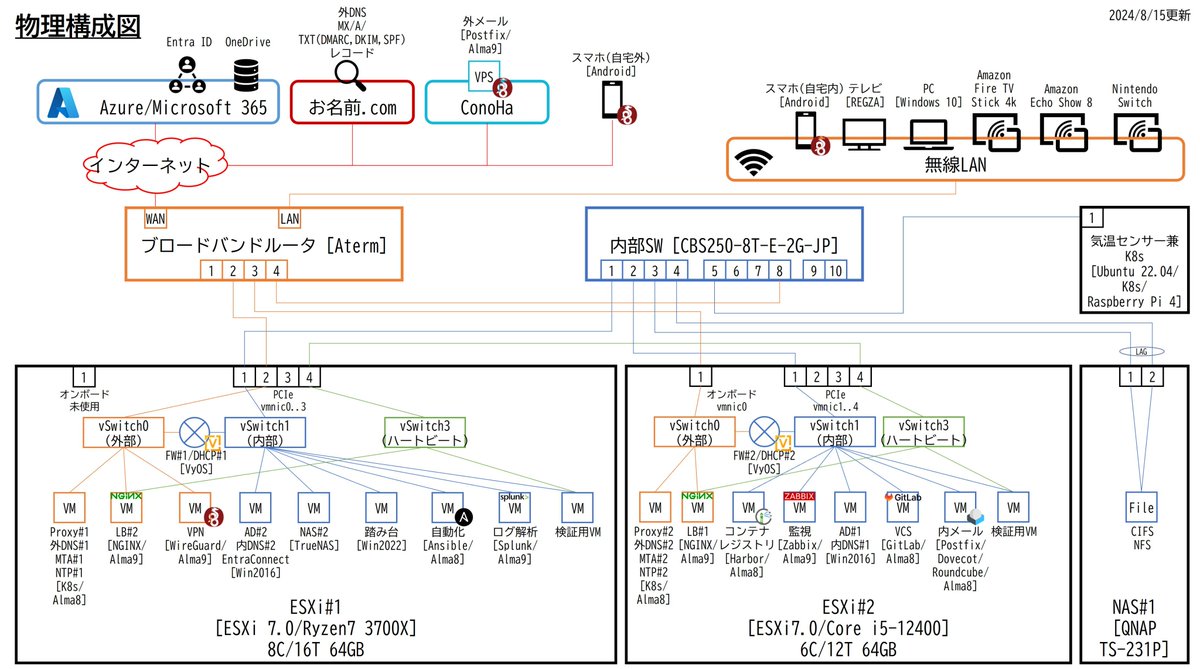Click vSwitch1 (内部) box in ESXi#2
Viewport: 1200px width, 669px height.
pos(836,432)
